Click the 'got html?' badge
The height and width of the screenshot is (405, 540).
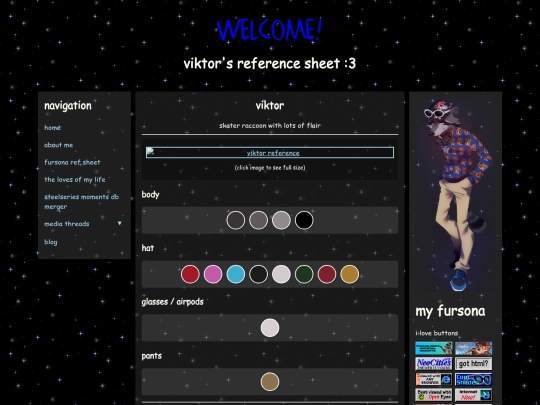point(474,364)
